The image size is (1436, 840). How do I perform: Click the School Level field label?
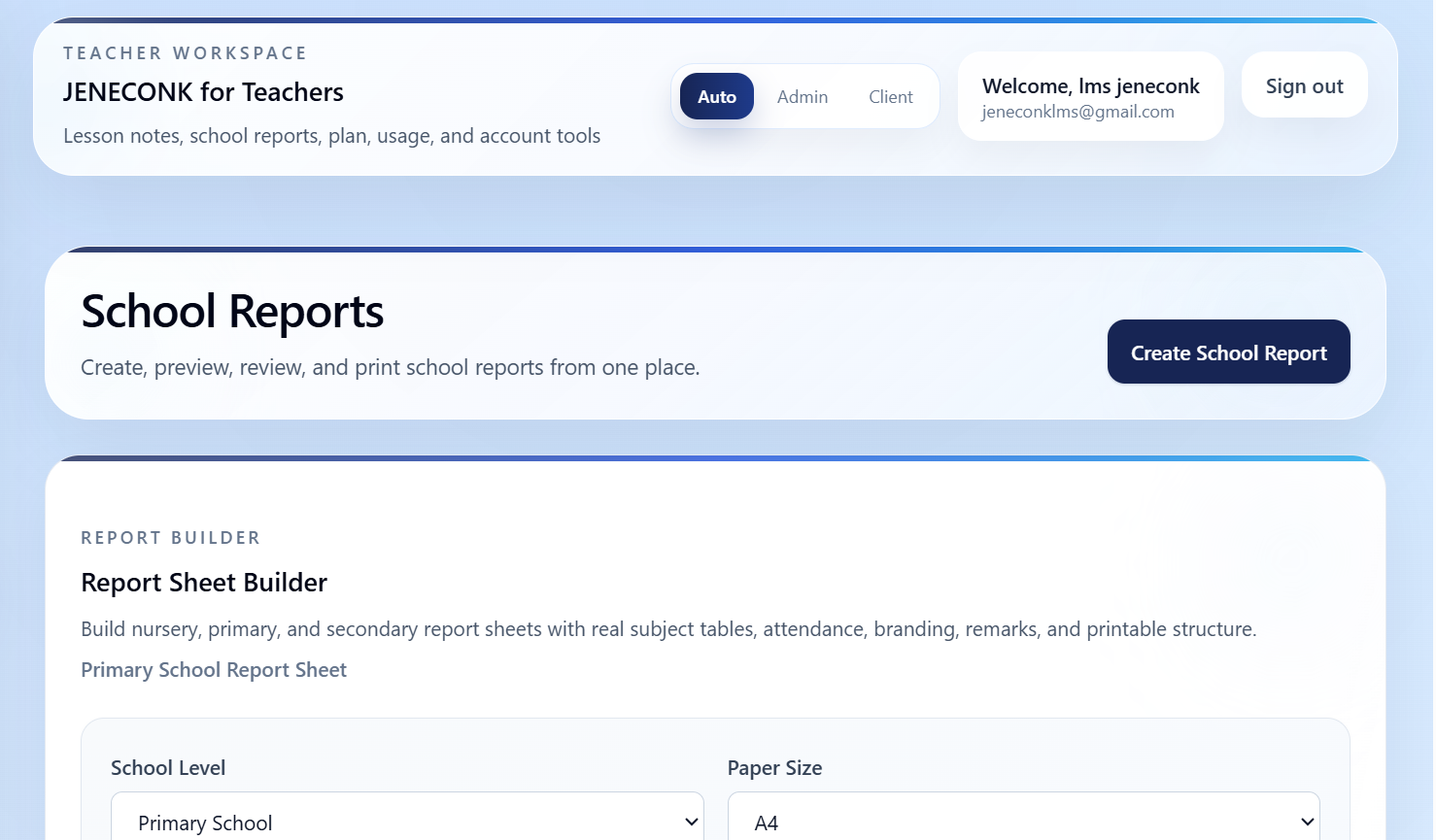click(168, 768)
